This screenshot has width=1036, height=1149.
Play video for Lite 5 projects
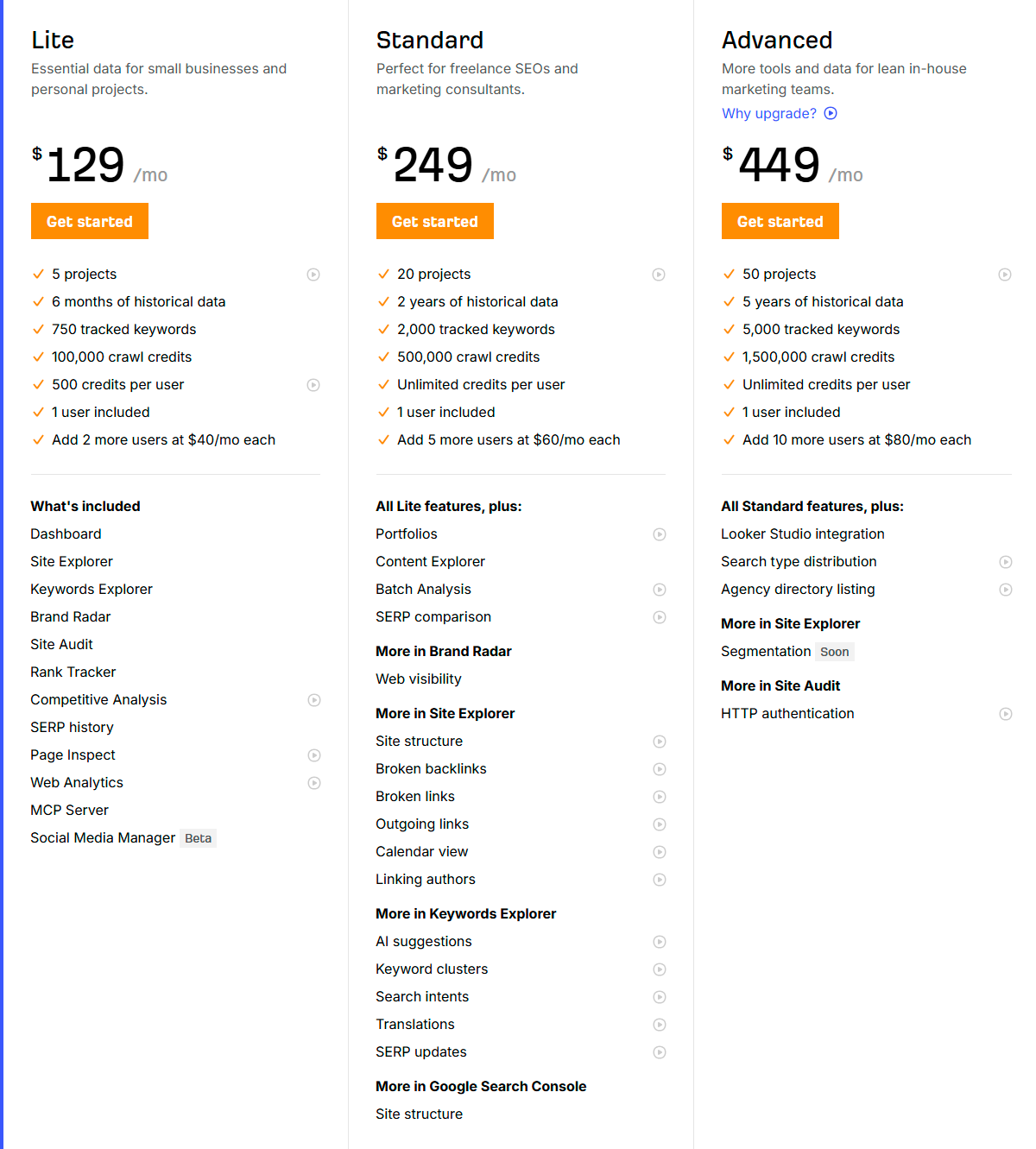click(x=313, y=275)
